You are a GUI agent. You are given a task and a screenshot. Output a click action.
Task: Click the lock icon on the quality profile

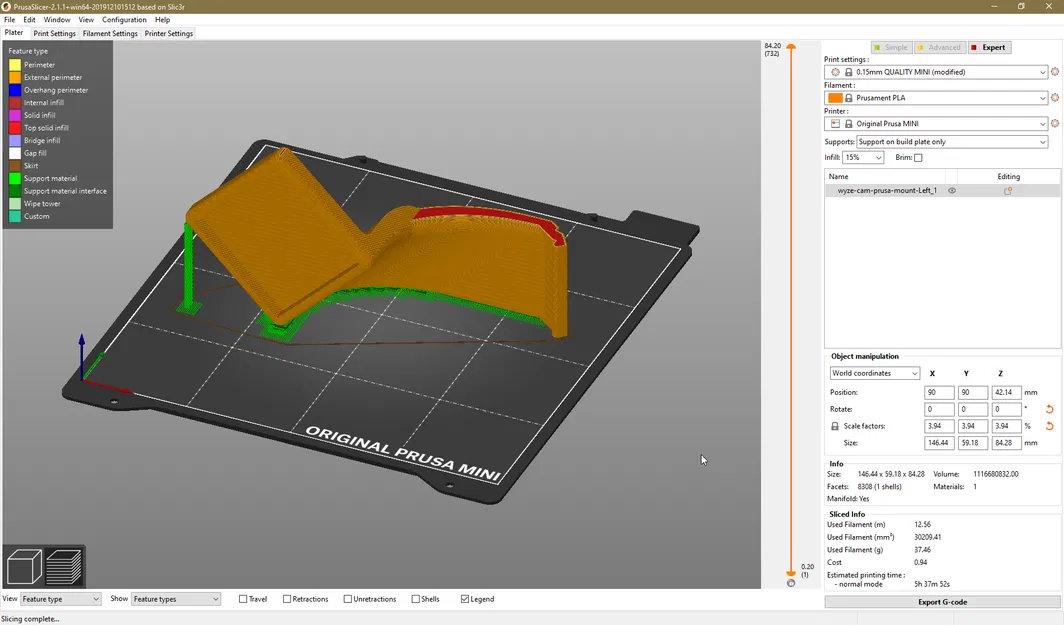coord(849,72)
